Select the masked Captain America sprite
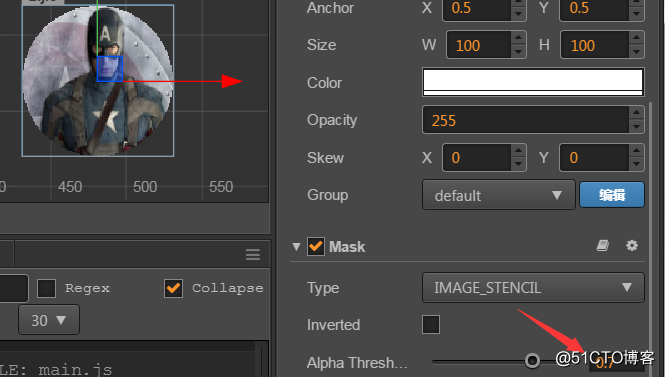Screen dimensions: 665x377 tap(98, 81)
